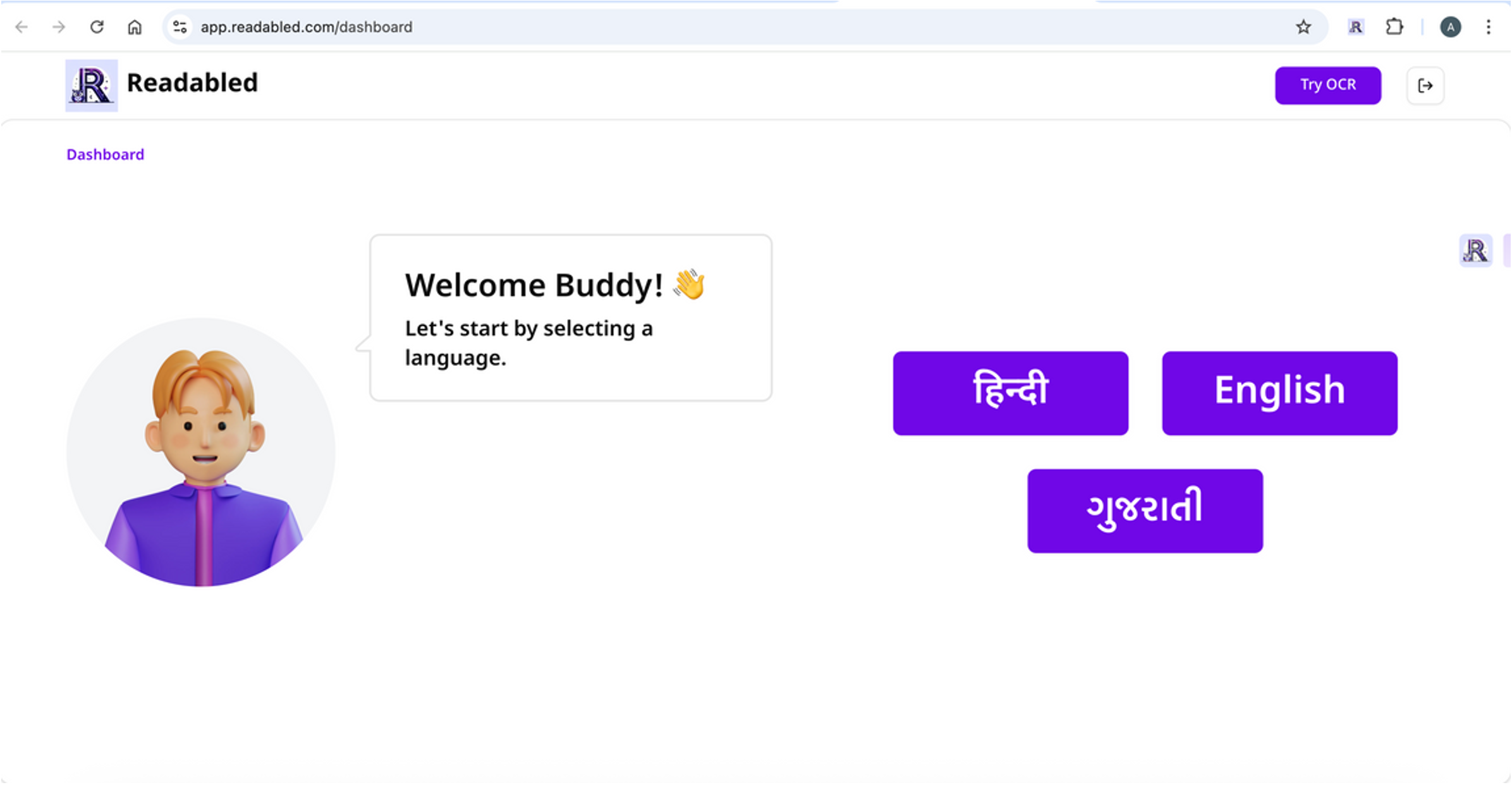
Task: Click the logout icon button
Action: tap(1425, 85)
